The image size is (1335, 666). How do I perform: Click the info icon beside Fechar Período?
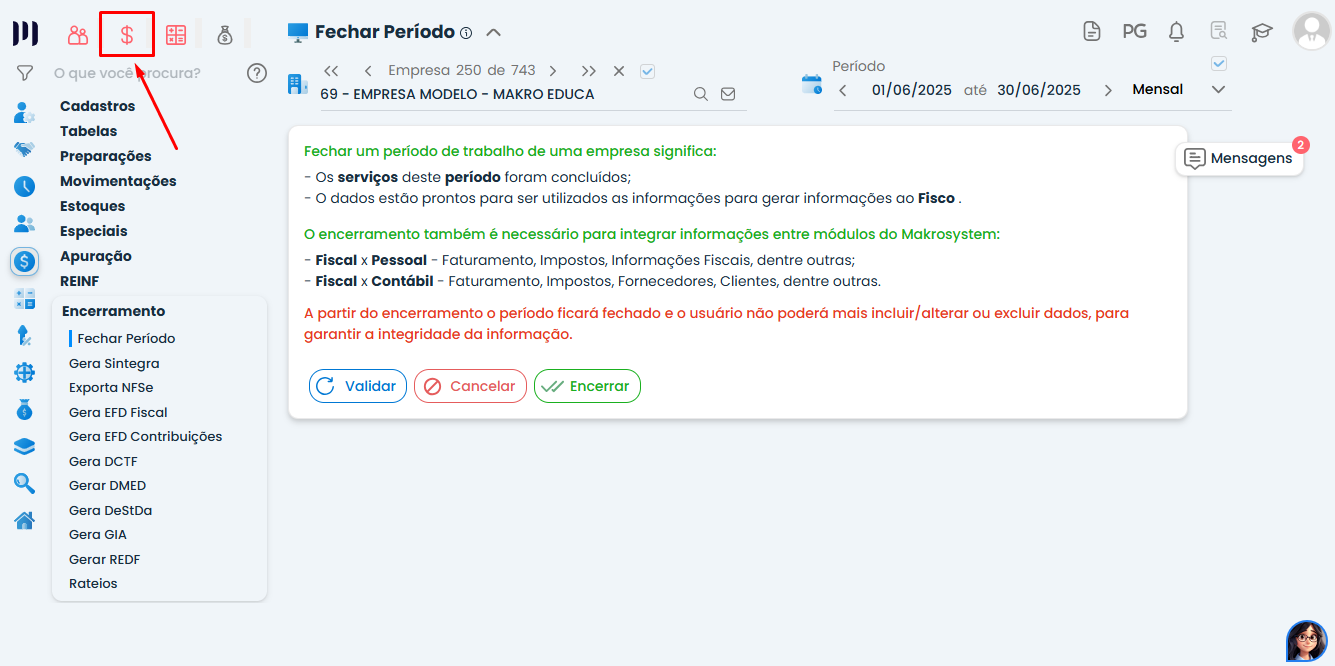click(466, 33)
